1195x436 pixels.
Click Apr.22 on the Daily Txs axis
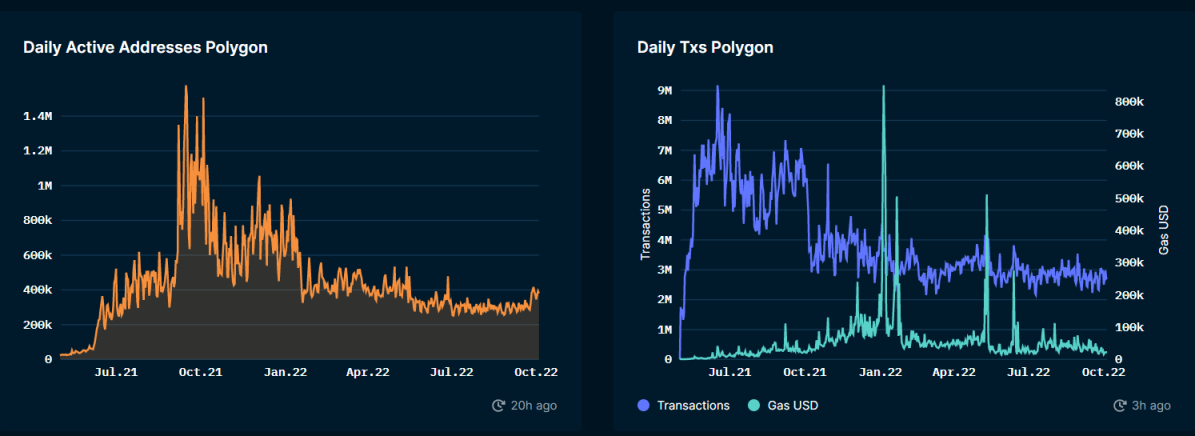point(955,372)
